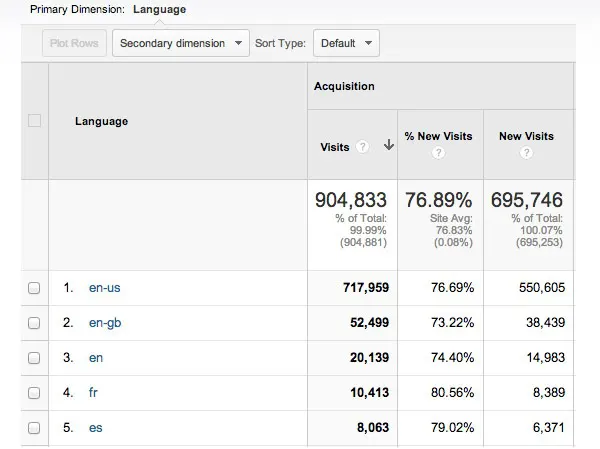Click help icon next to Visits
Screen dimensions: 600x449
pyautogui.click(x=362, y=147)
